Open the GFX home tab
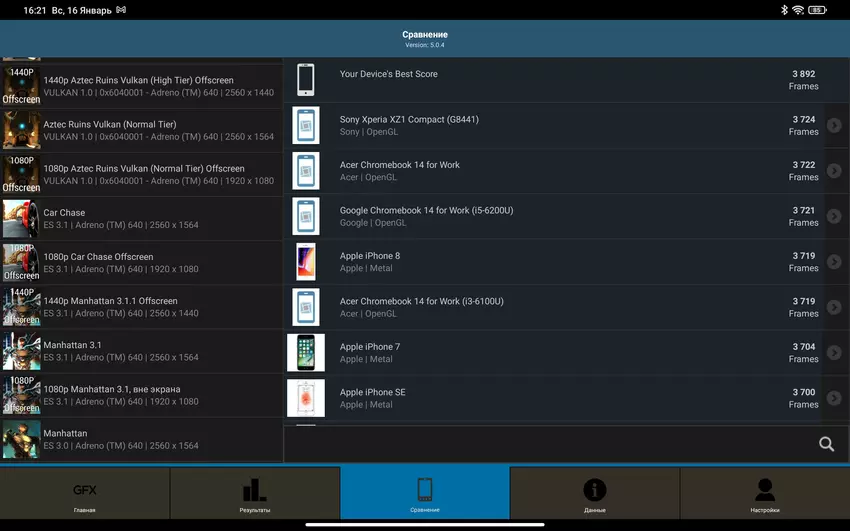 point(85,493)
